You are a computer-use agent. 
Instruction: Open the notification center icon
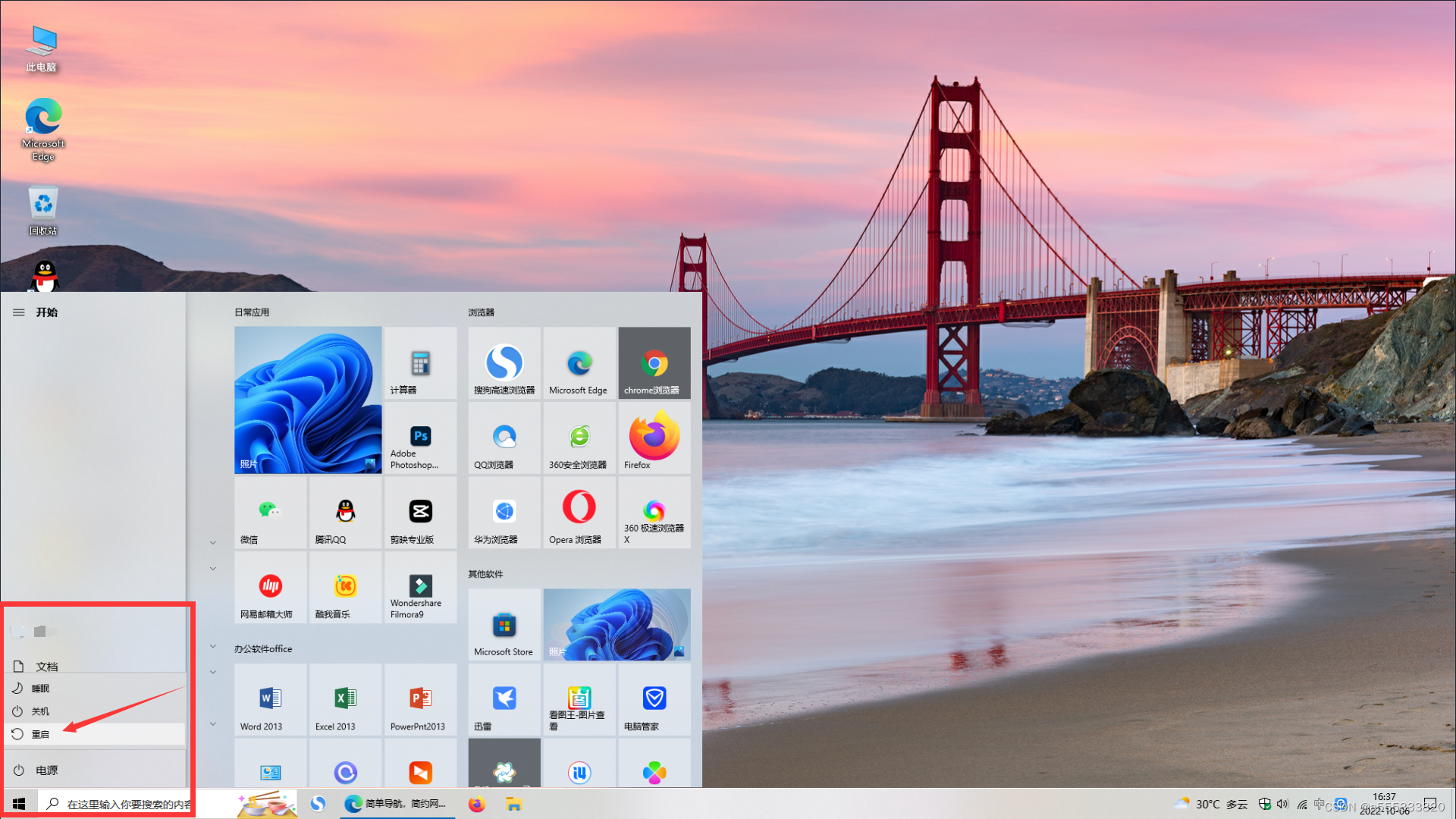pos(1431,804)
